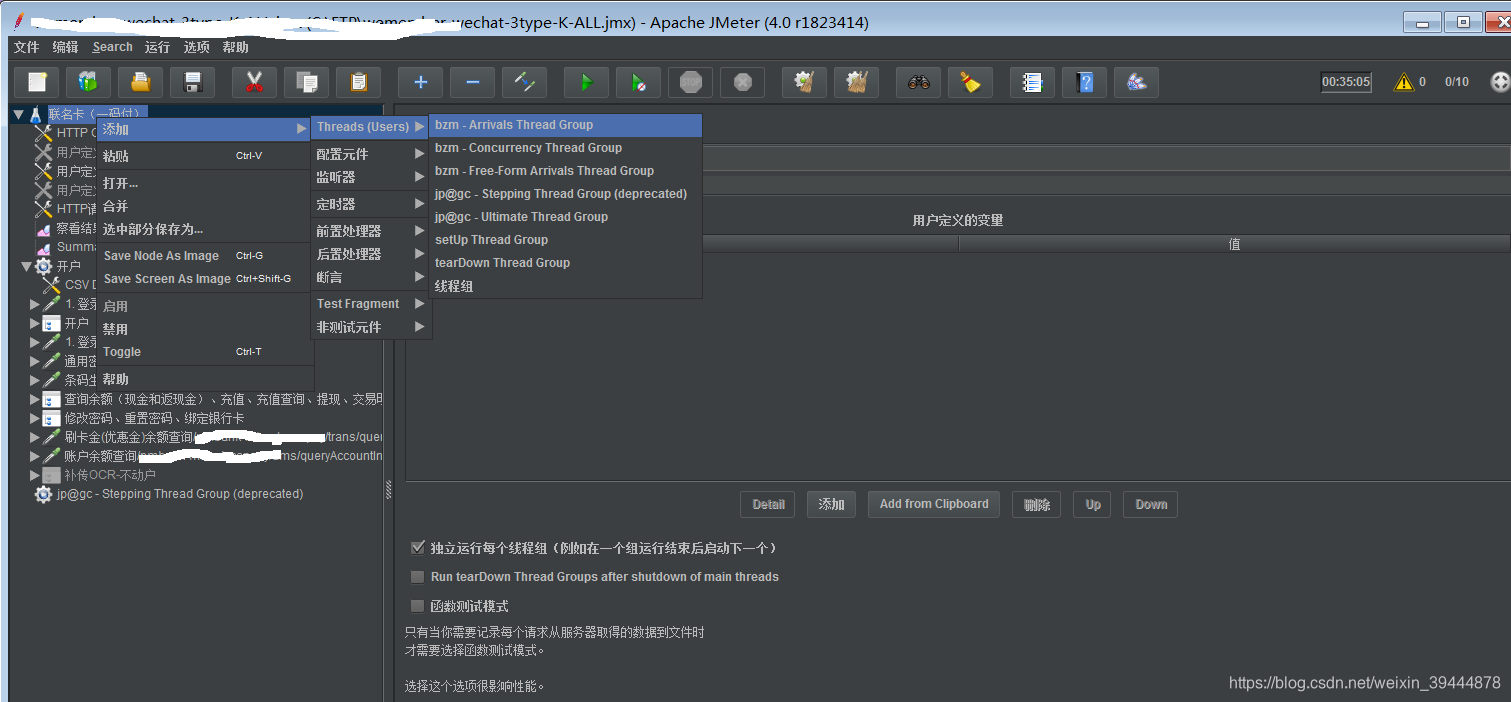Image resolution: width=1511 pixels, height=702 pixels.
Task: Expand the 账户余额查询 node arrow
Action: pos(35,456)
